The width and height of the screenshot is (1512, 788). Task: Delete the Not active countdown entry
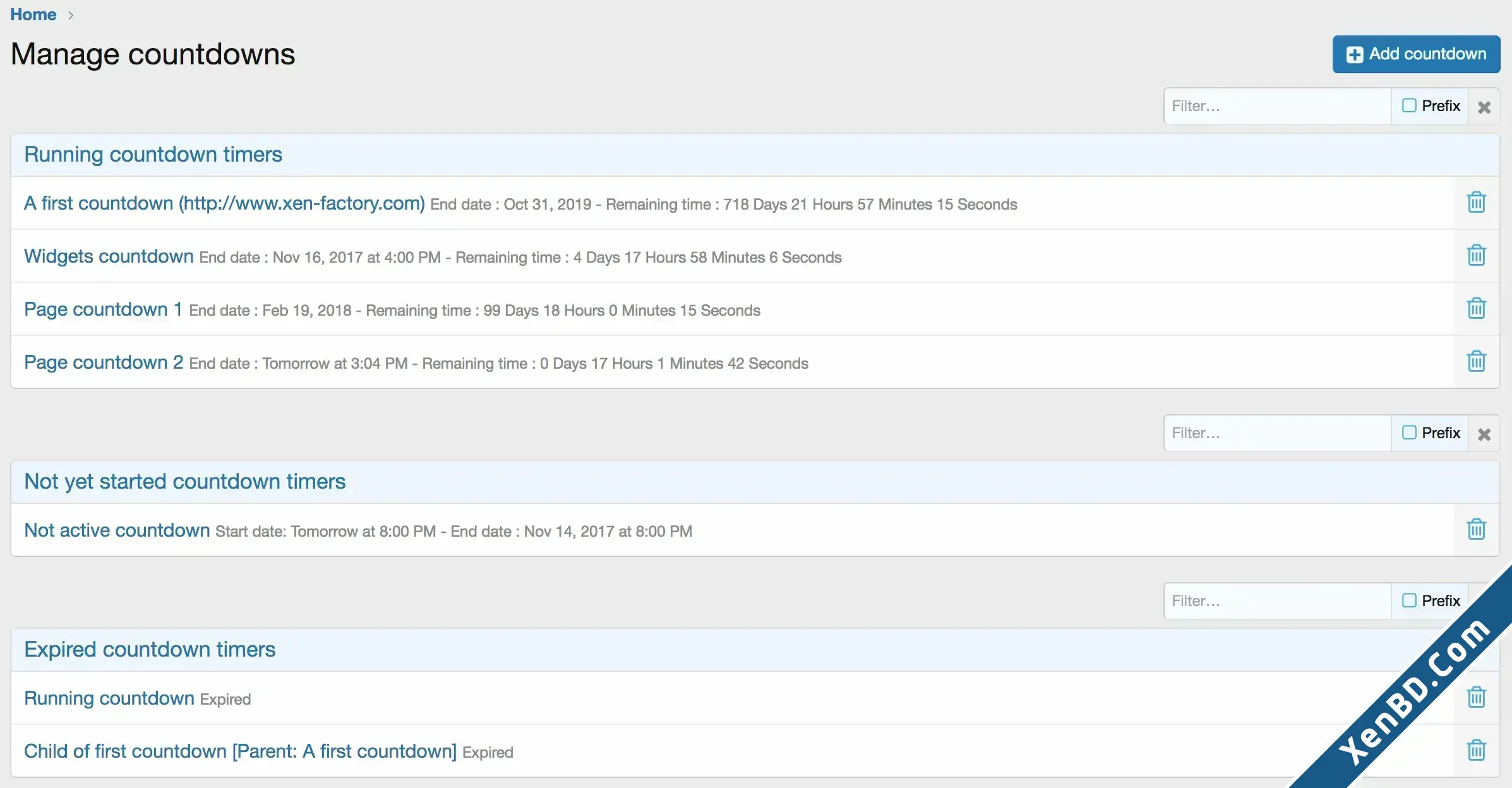[1476, 530]
